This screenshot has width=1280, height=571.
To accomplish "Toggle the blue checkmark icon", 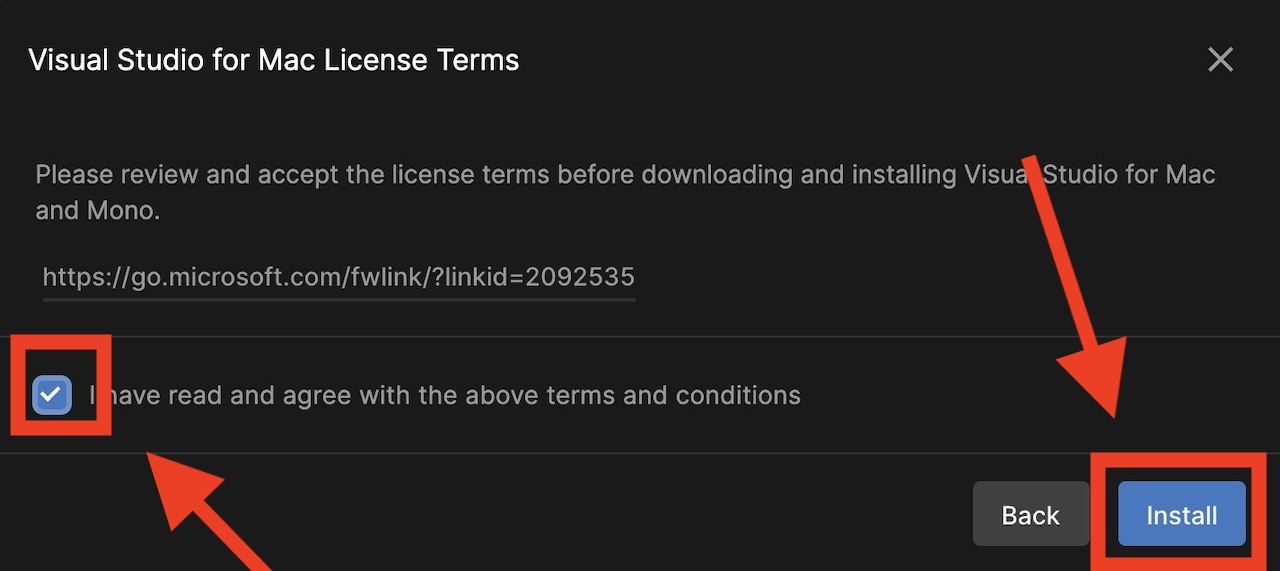I will pyautogui.click(x=51, y=395).
